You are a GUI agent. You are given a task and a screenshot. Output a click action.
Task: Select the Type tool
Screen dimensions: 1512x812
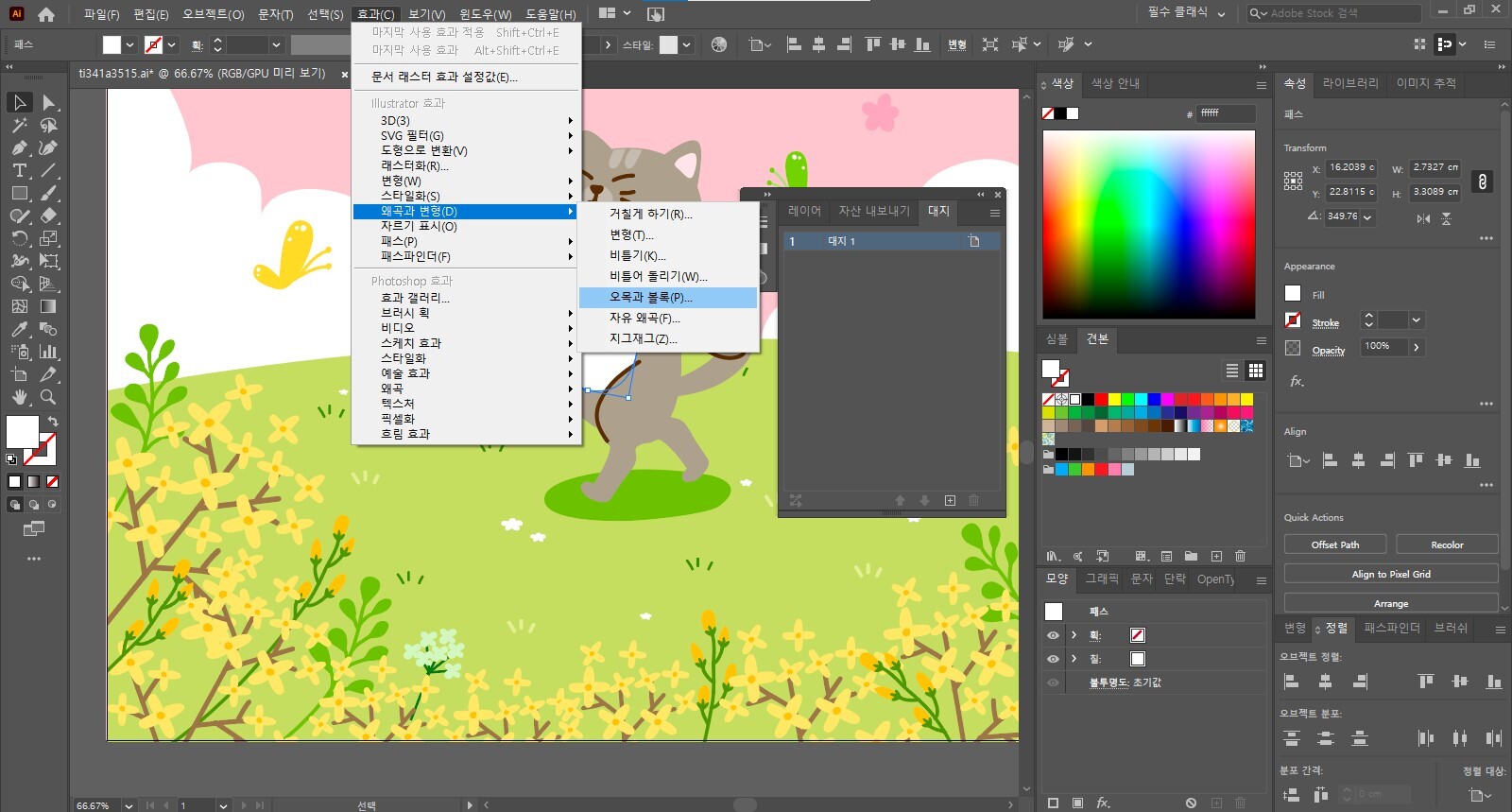[19, 170]
